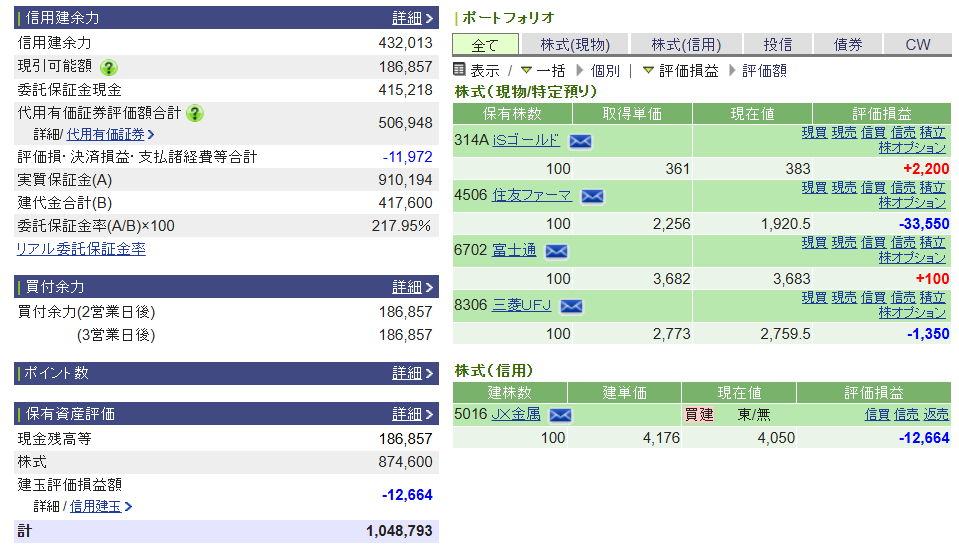Expand the 一括 view option
This screenshot has height=550, width=959.
(543, 71)
